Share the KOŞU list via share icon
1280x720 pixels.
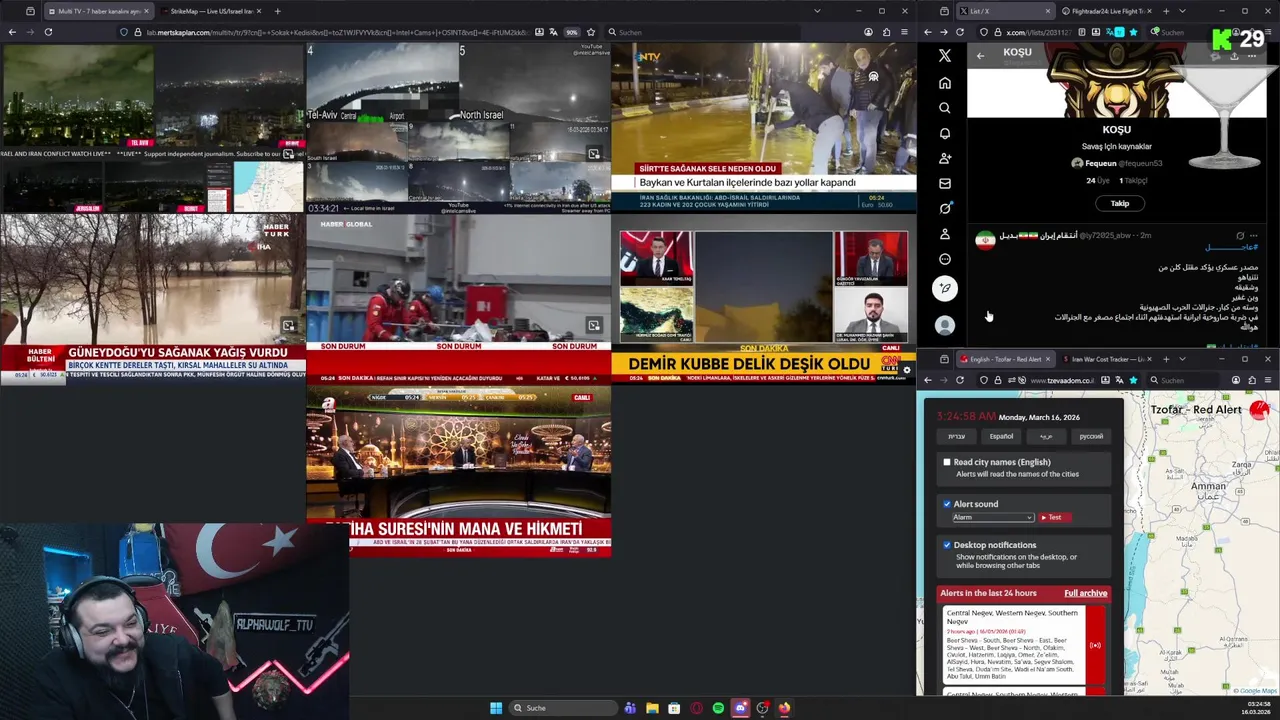click(1234, 55)
